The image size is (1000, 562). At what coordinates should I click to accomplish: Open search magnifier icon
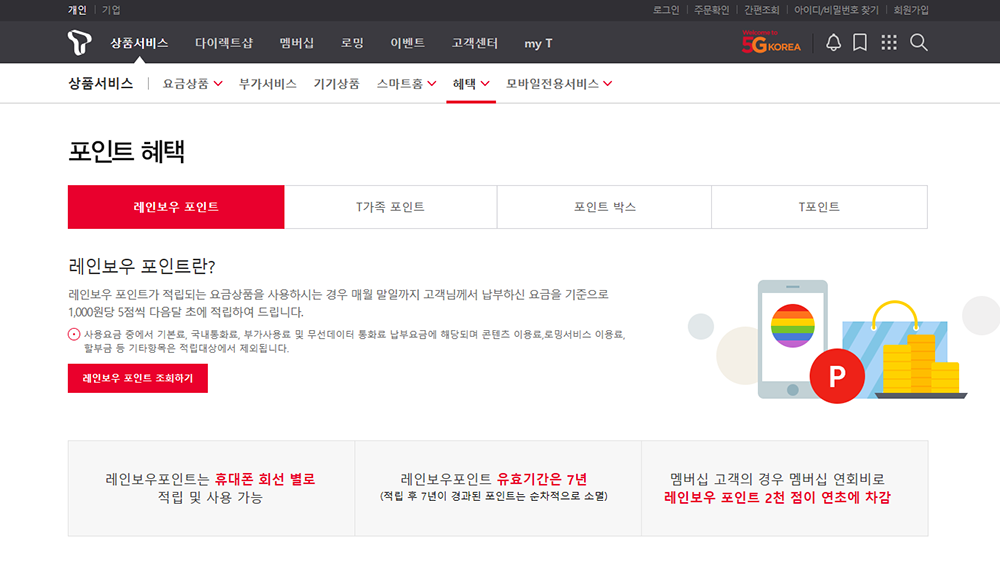918,43
